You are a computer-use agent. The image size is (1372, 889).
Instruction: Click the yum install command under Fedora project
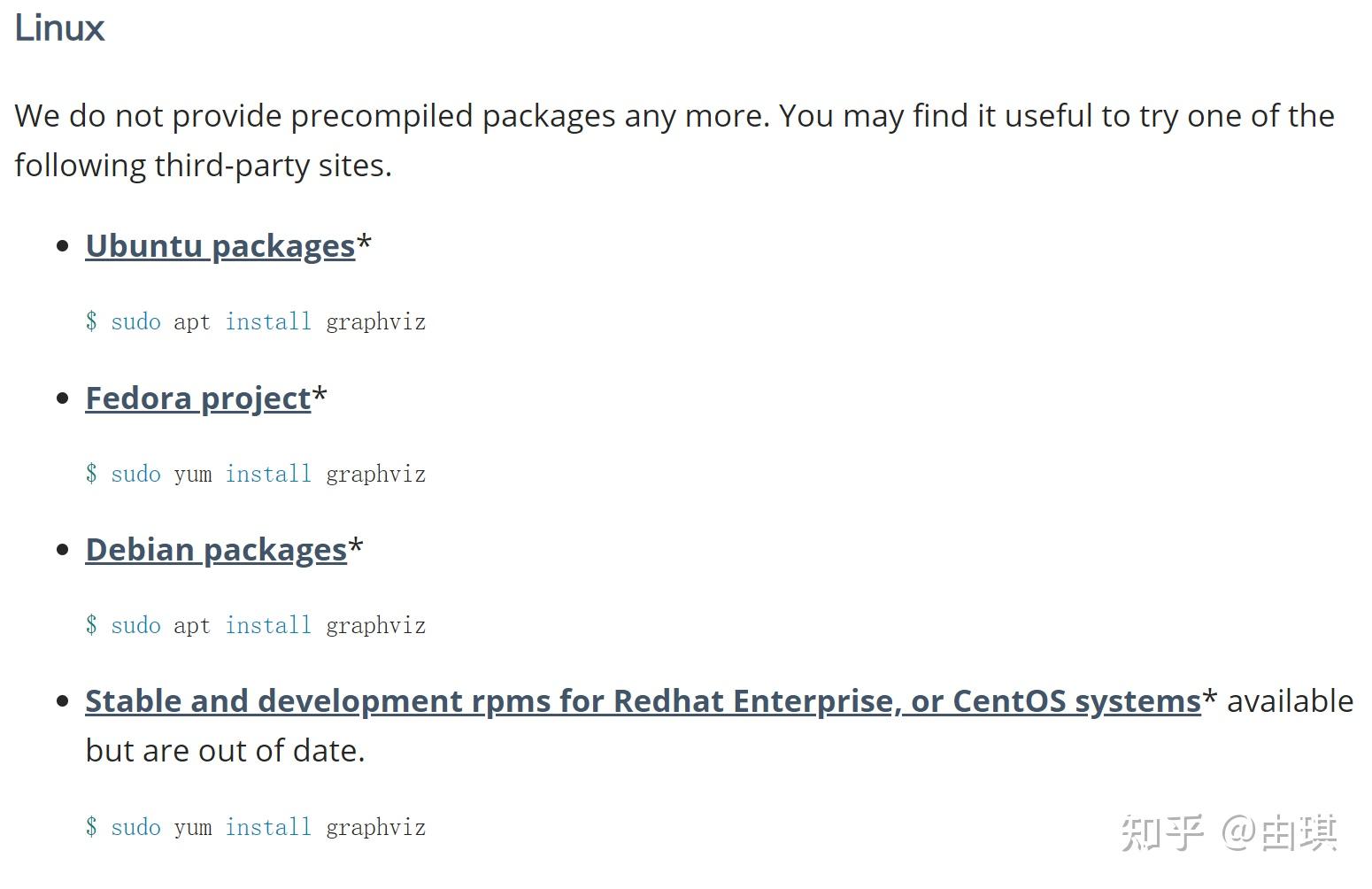click(256, 475)
